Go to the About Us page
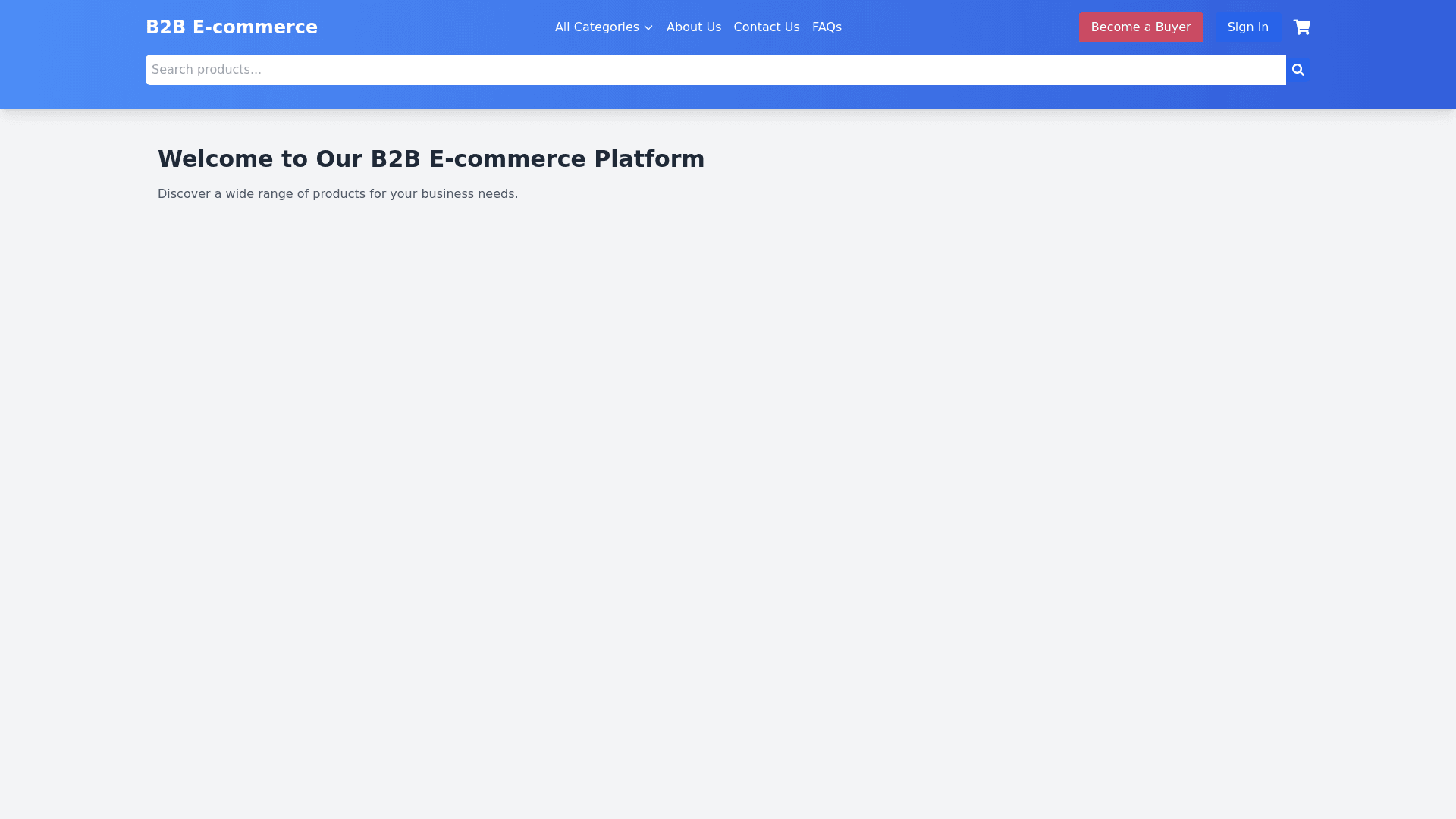Image resolution: width=1456 pixels, height=819 pixels. (x=693, y=27)
